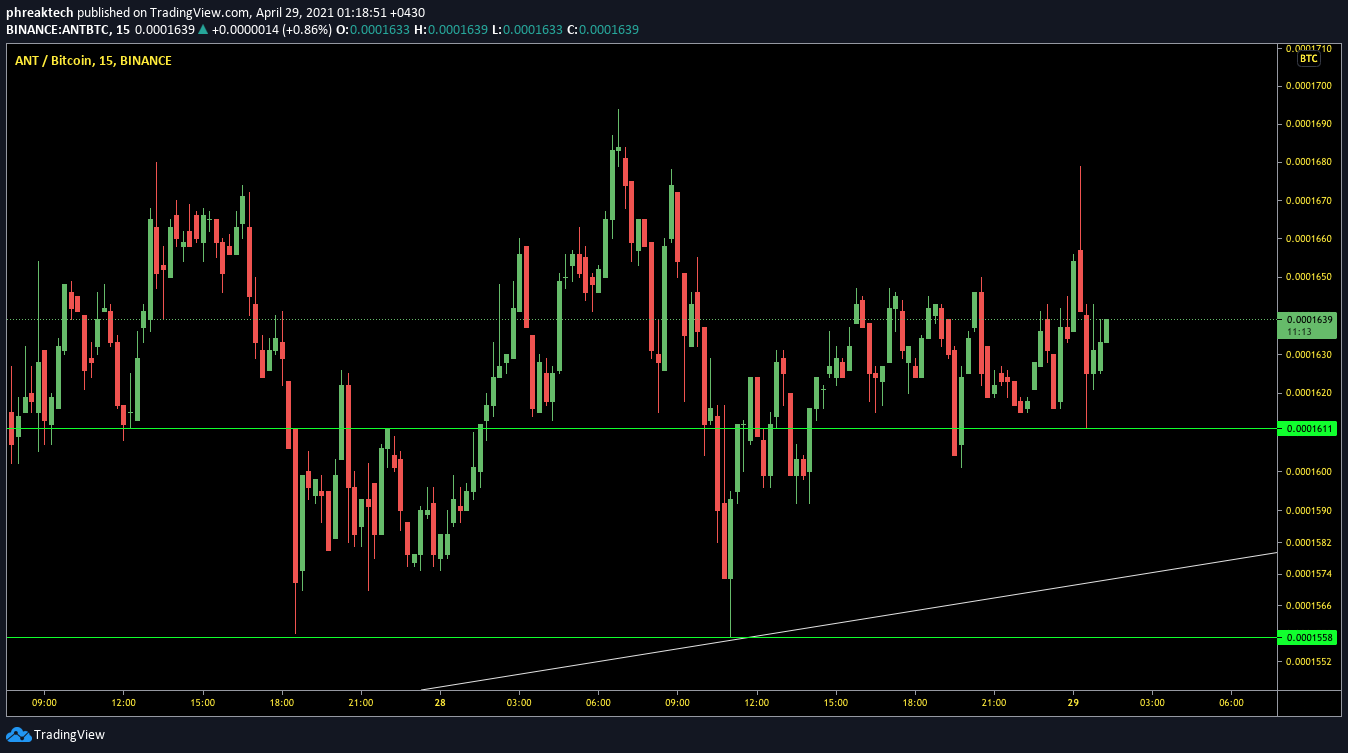Click the 11:13 bar countdown timer
This screenshot has height=753, width=1348.
click(x=1299, y=332)
